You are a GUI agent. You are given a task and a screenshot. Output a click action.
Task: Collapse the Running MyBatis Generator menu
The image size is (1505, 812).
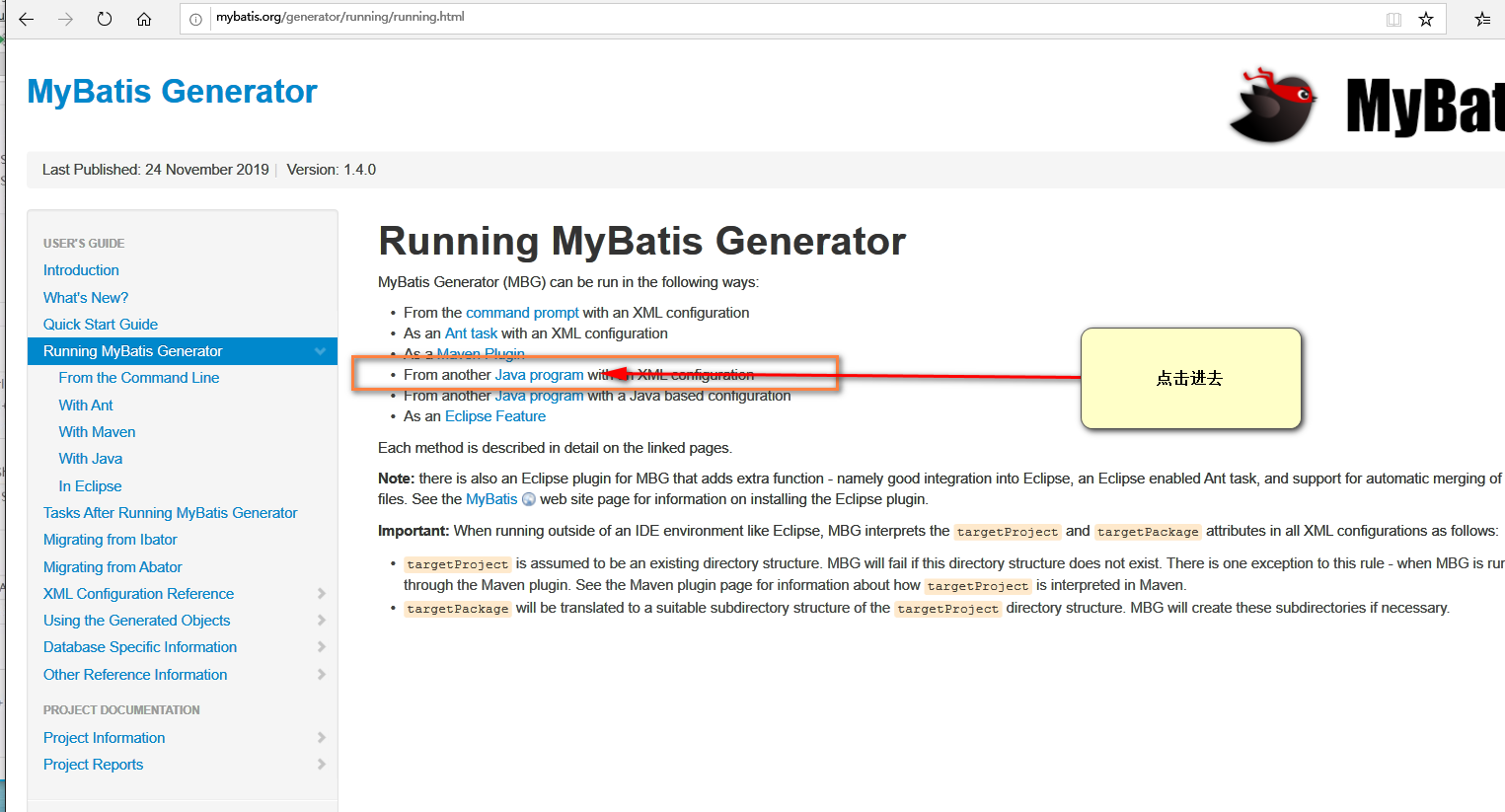320,351
